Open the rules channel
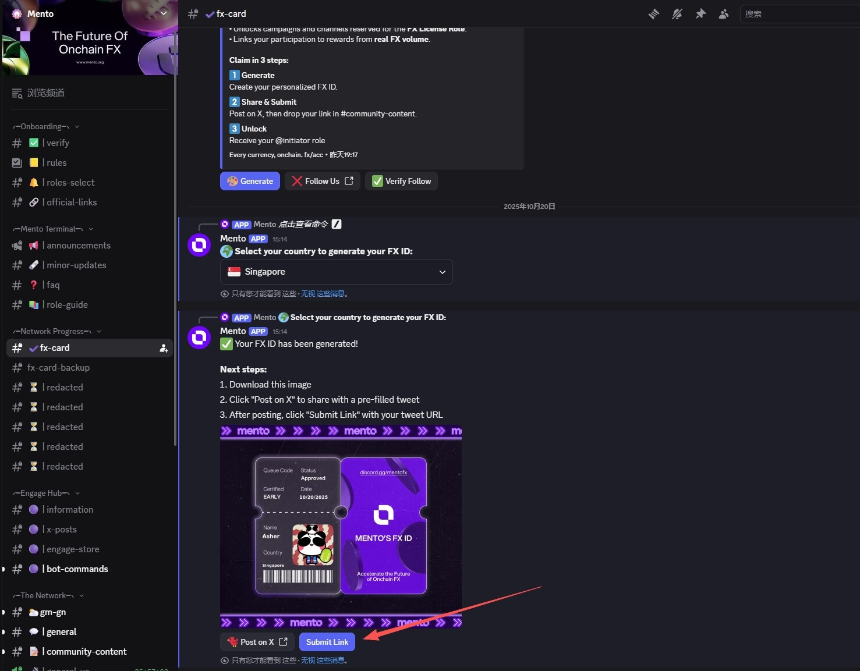860x671 pixels. pos(55,163)
